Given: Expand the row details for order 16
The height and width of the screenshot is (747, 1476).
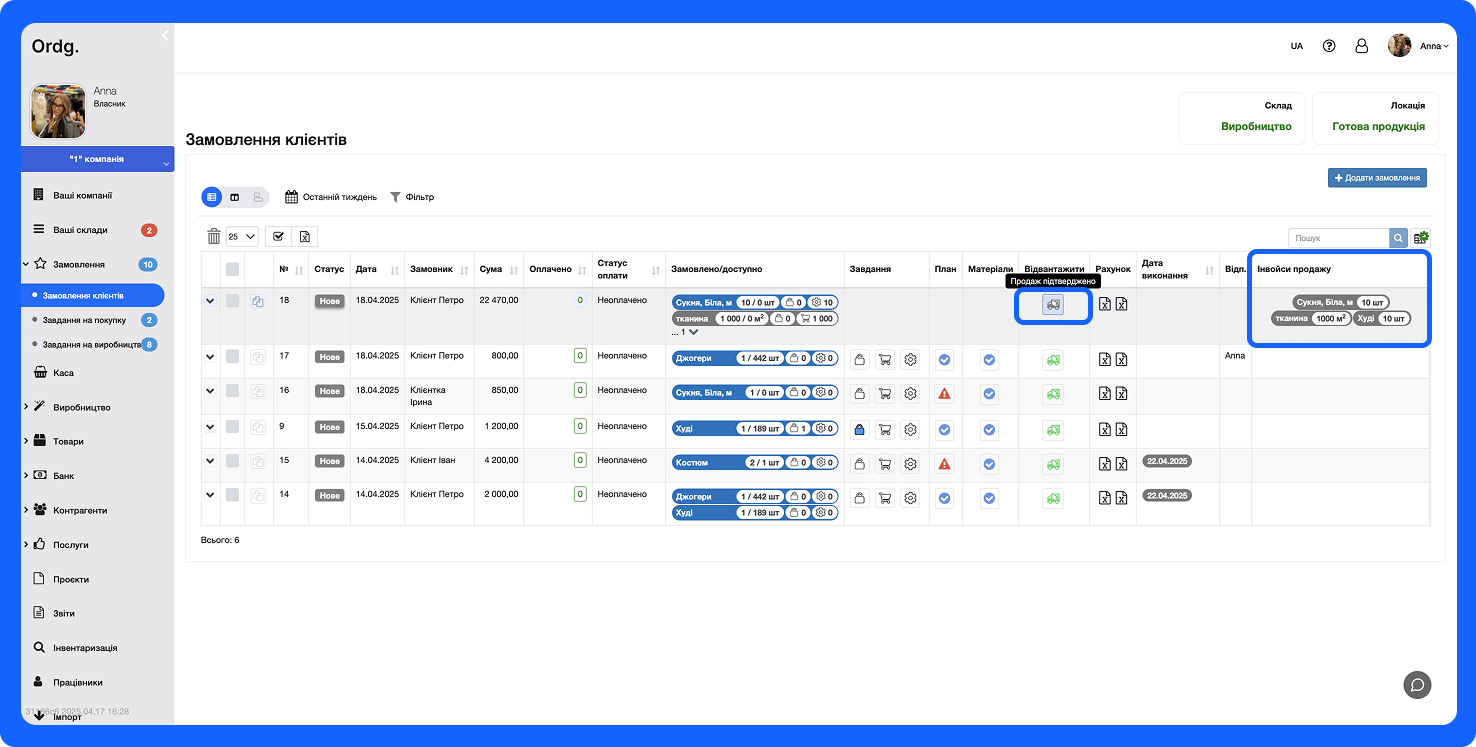Looking at the screenshot, I should pyautogui.click(x=210, y=391).
